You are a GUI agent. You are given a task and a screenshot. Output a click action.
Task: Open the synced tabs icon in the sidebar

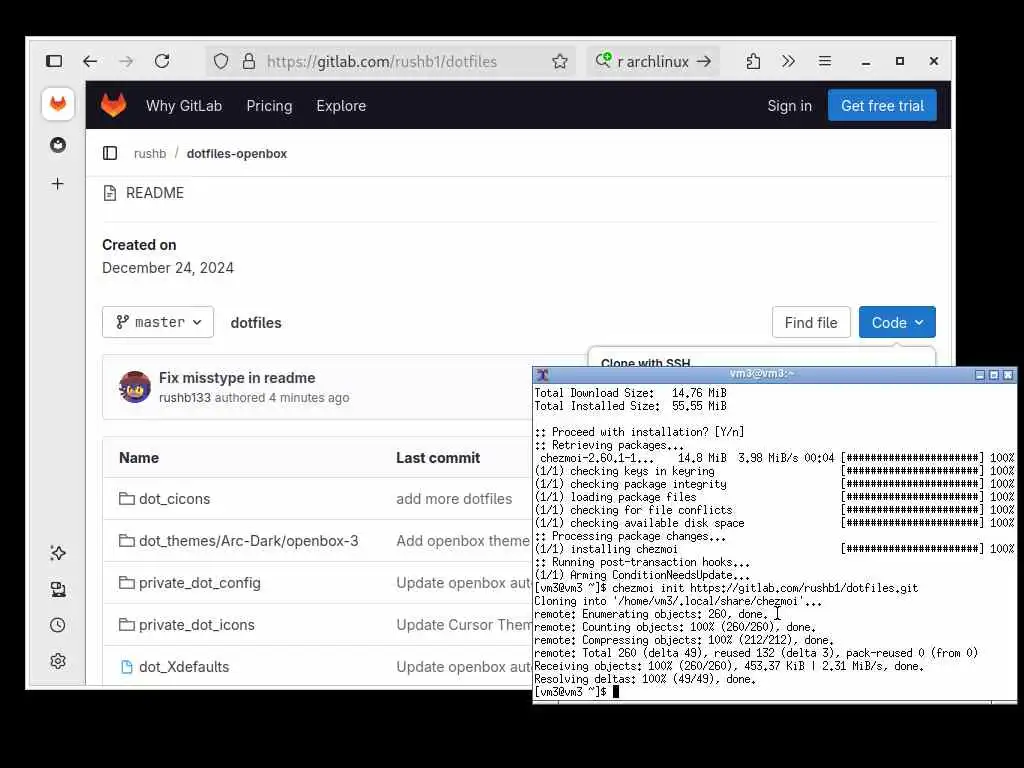tap(58, 590)
